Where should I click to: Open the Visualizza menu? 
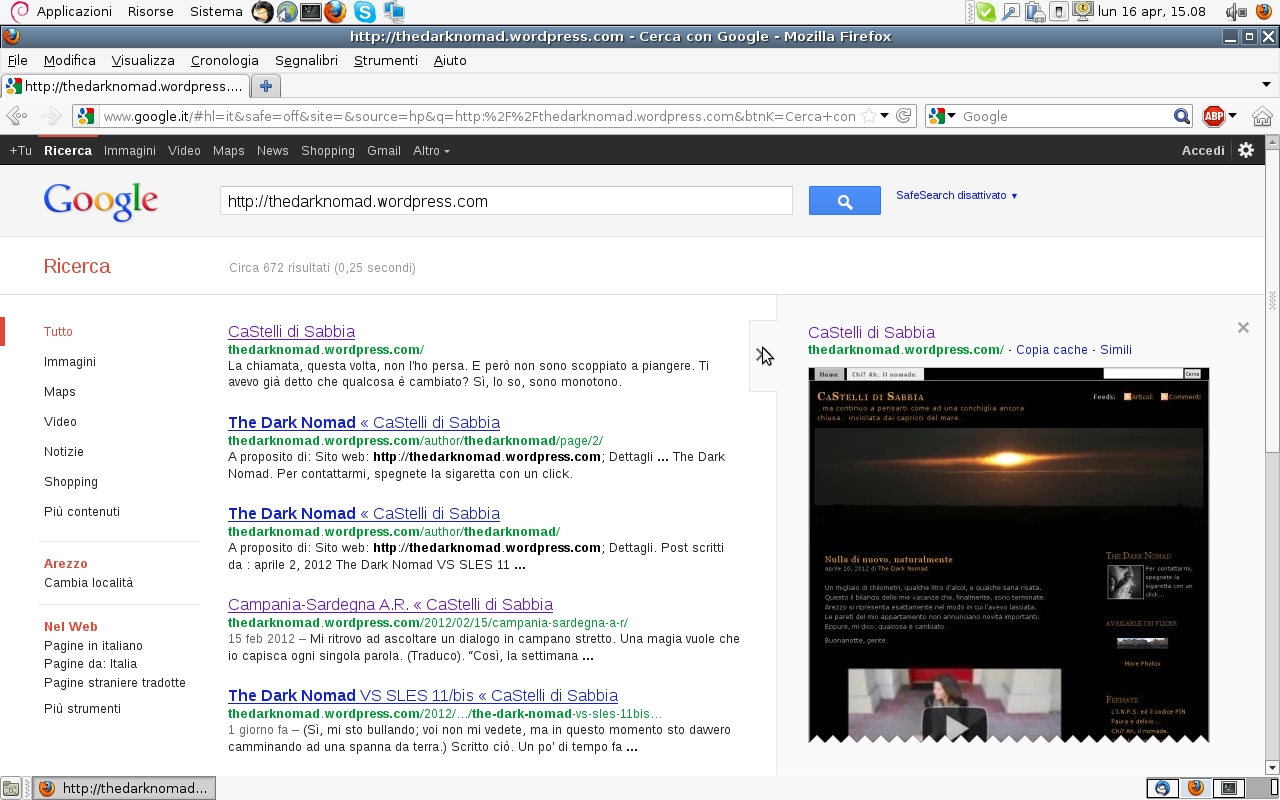coord(143,60)
